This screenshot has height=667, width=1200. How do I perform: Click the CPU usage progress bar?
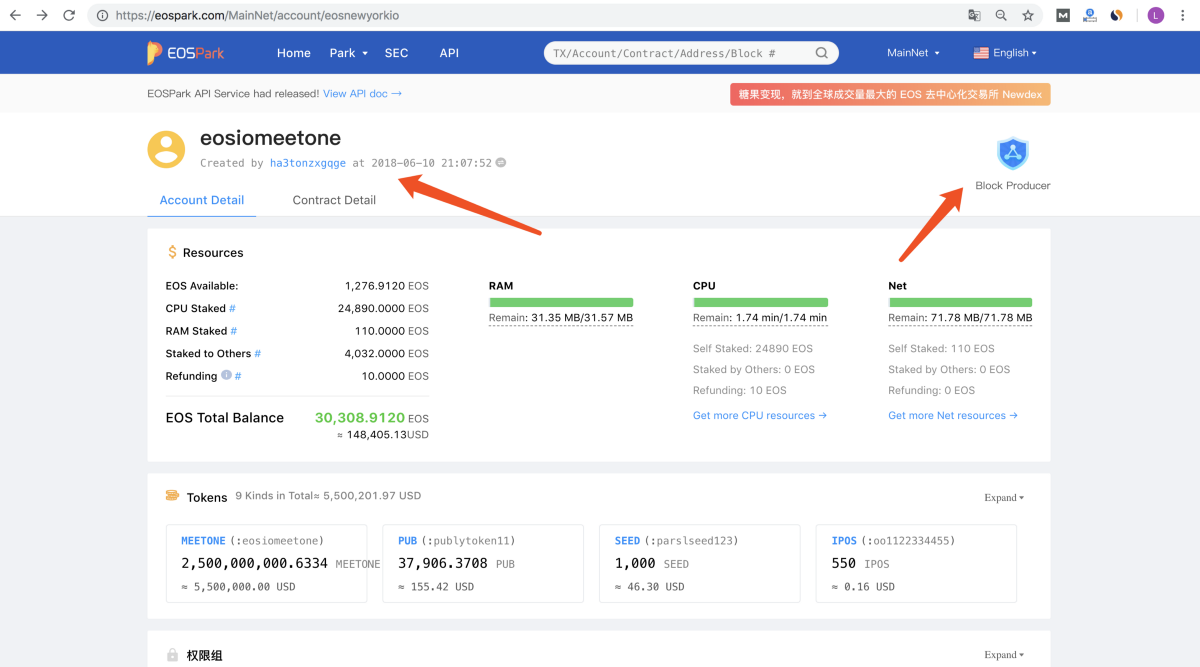coord(760,302)
